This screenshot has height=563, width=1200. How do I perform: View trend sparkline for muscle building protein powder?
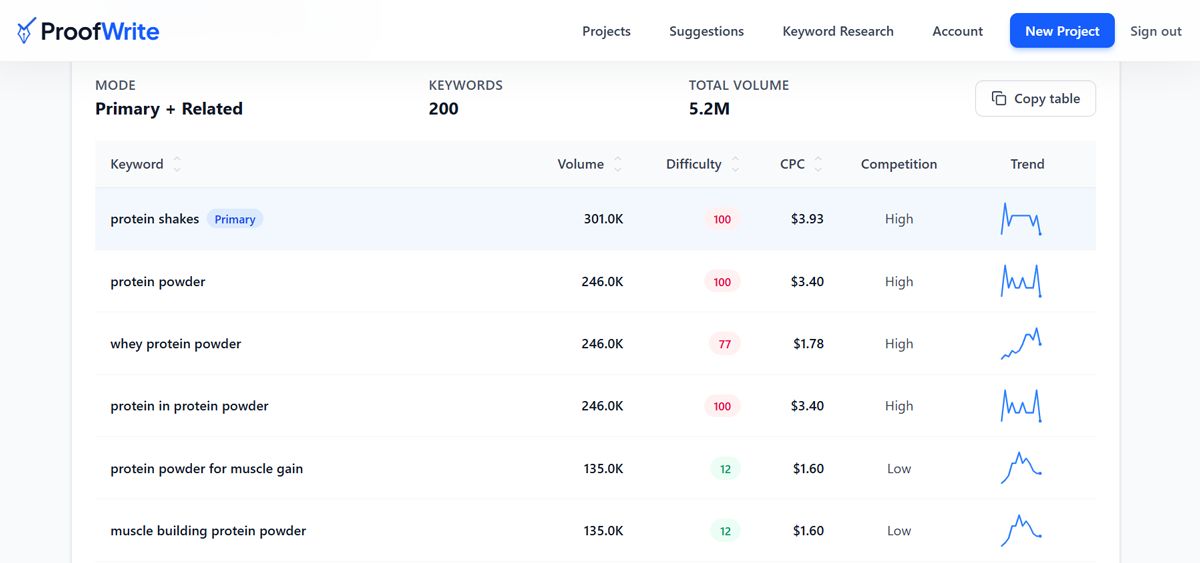coord(1021,530)
